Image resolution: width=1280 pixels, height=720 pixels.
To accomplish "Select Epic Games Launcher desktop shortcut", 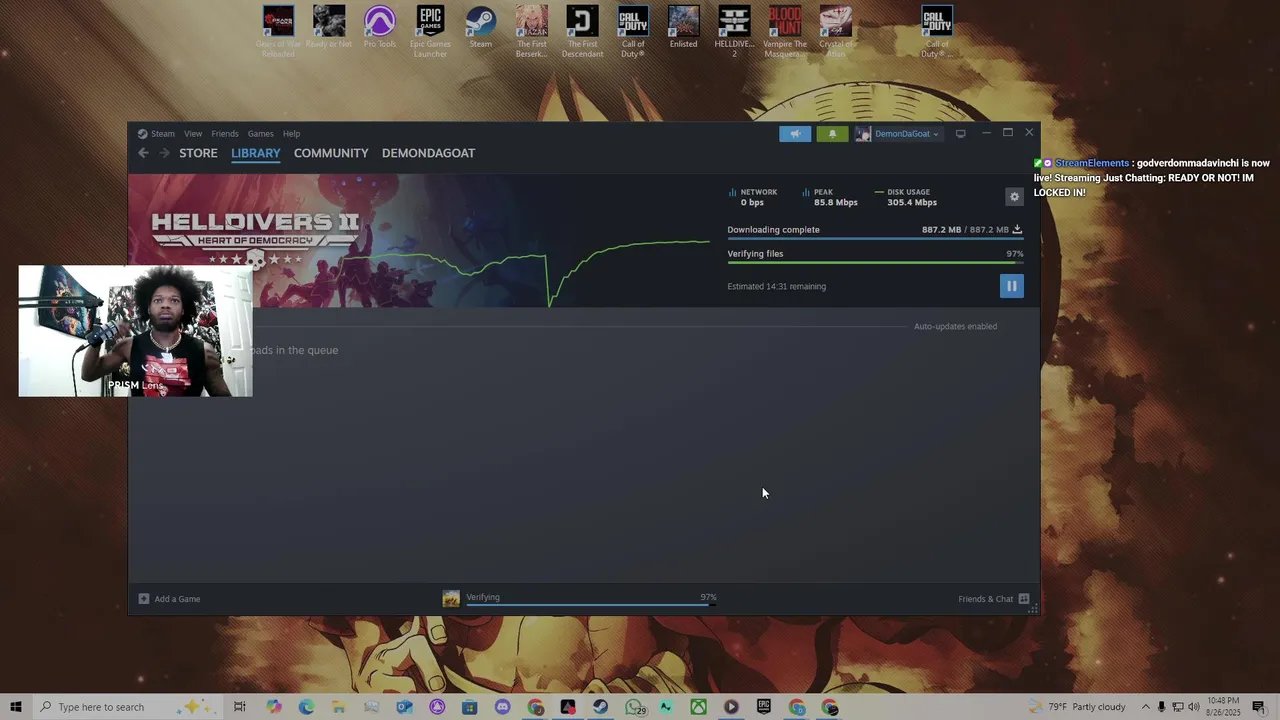I will 430,32.
